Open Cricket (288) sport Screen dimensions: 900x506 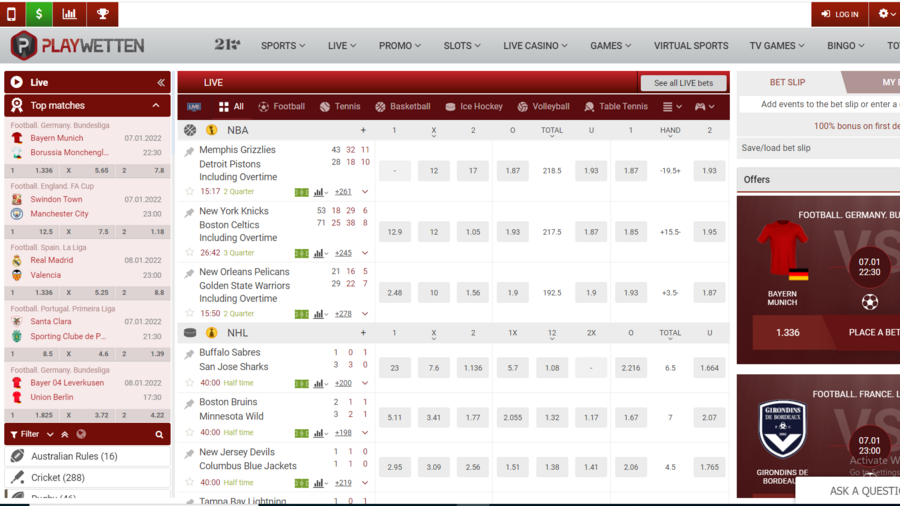pos(87,477)
